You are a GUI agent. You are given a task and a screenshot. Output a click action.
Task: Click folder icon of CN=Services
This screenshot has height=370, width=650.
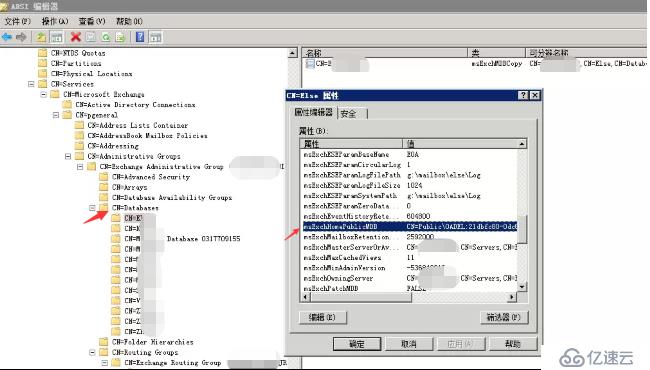pyautogui.click(x=42, y=84)
